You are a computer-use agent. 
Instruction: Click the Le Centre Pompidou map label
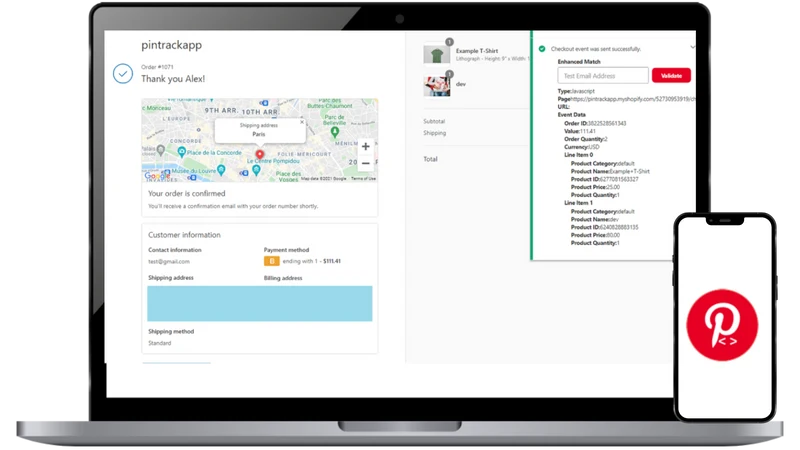tap(273, 161)
